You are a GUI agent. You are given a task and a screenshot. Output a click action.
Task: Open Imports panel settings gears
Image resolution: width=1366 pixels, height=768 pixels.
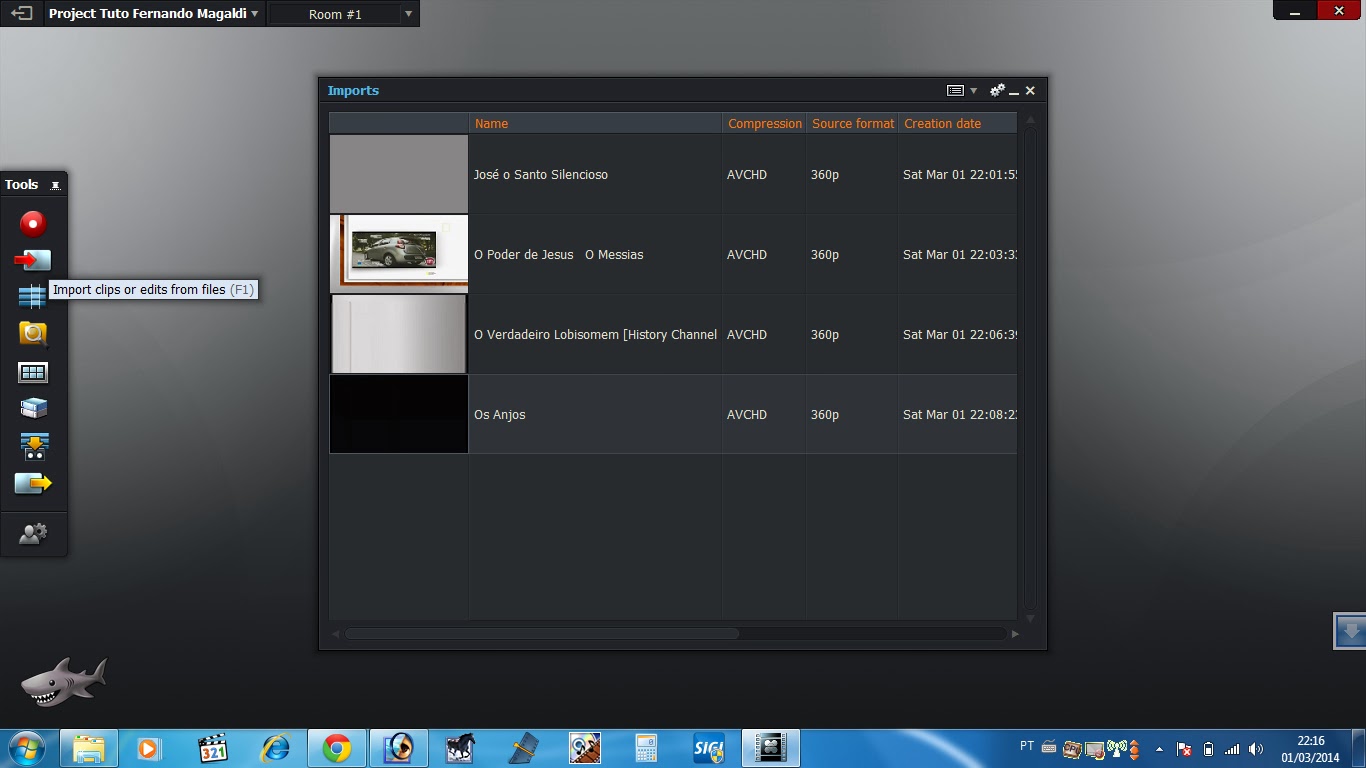click(997, 91)
